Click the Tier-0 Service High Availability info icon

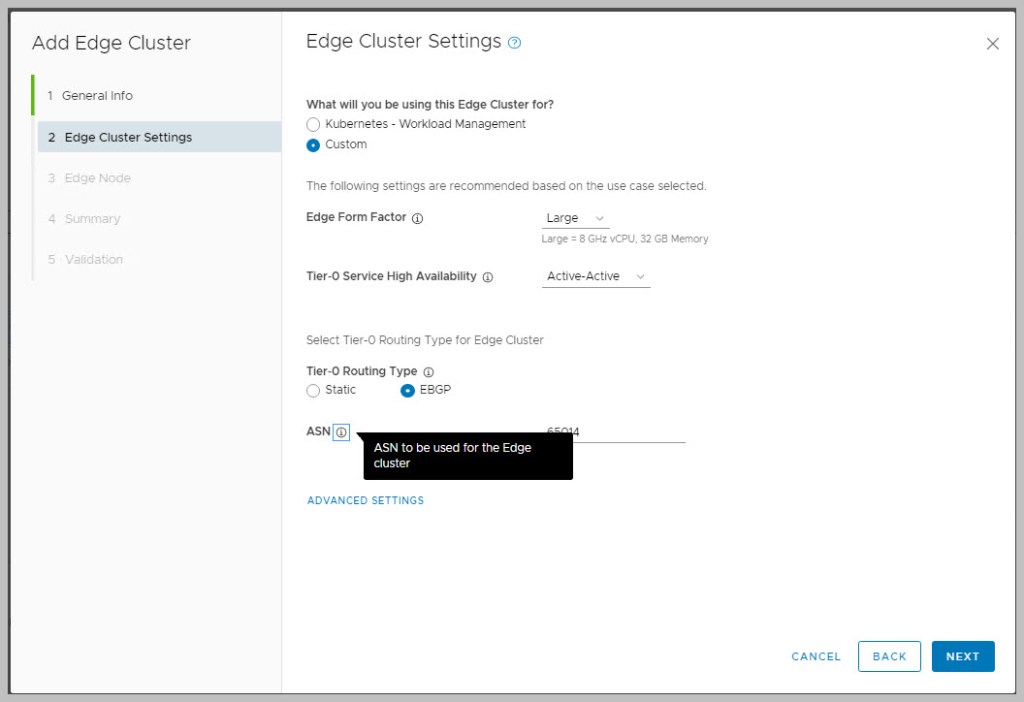[x=488, y=277]
